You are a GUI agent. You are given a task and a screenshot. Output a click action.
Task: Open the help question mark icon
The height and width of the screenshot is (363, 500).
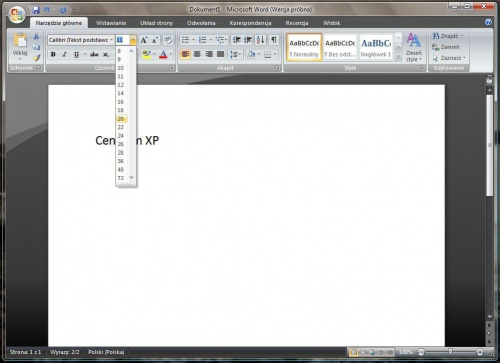click(x=488, y=22)
